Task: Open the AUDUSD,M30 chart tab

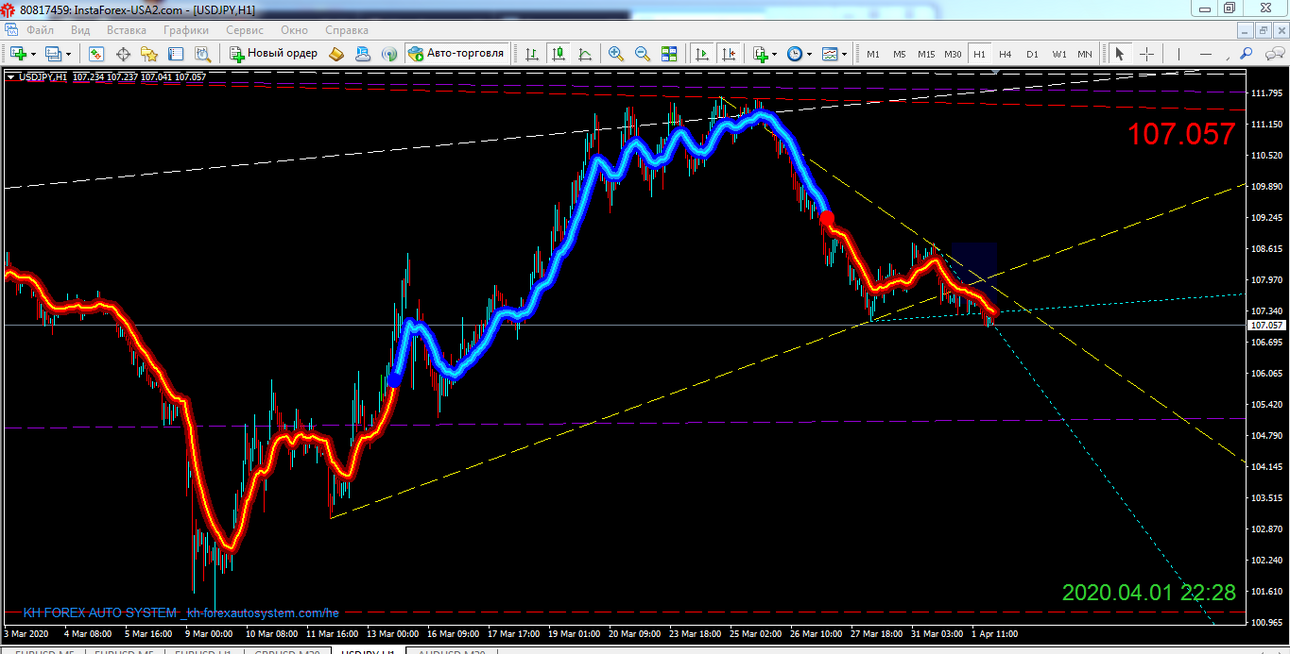Action: 453,652
